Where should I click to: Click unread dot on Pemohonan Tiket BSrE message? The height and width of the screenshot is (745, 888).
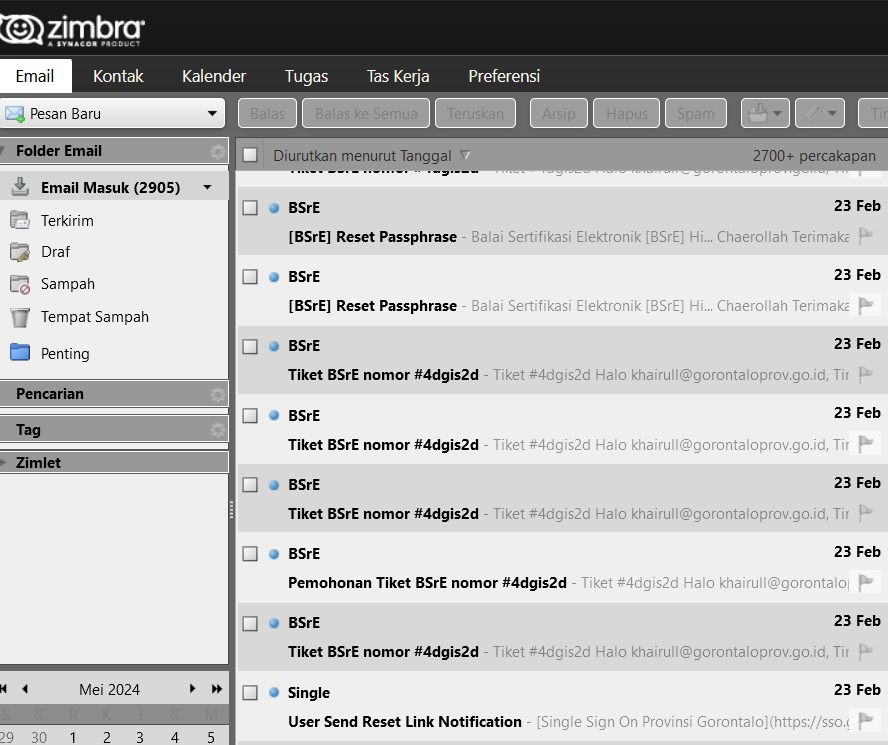pos(274,554)
